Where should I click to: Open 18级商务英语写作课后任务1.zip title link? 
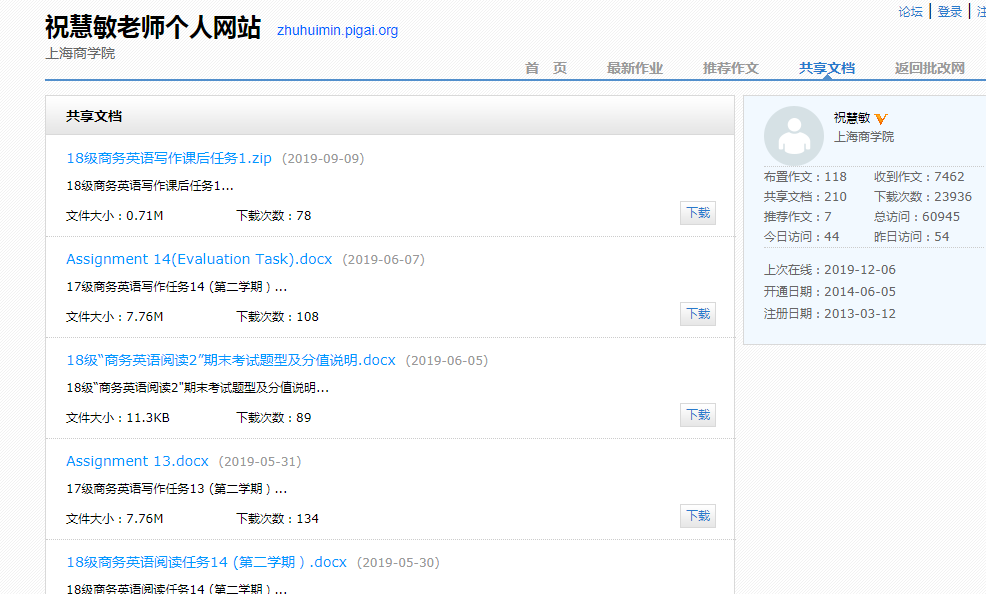[x=169, y=158]
